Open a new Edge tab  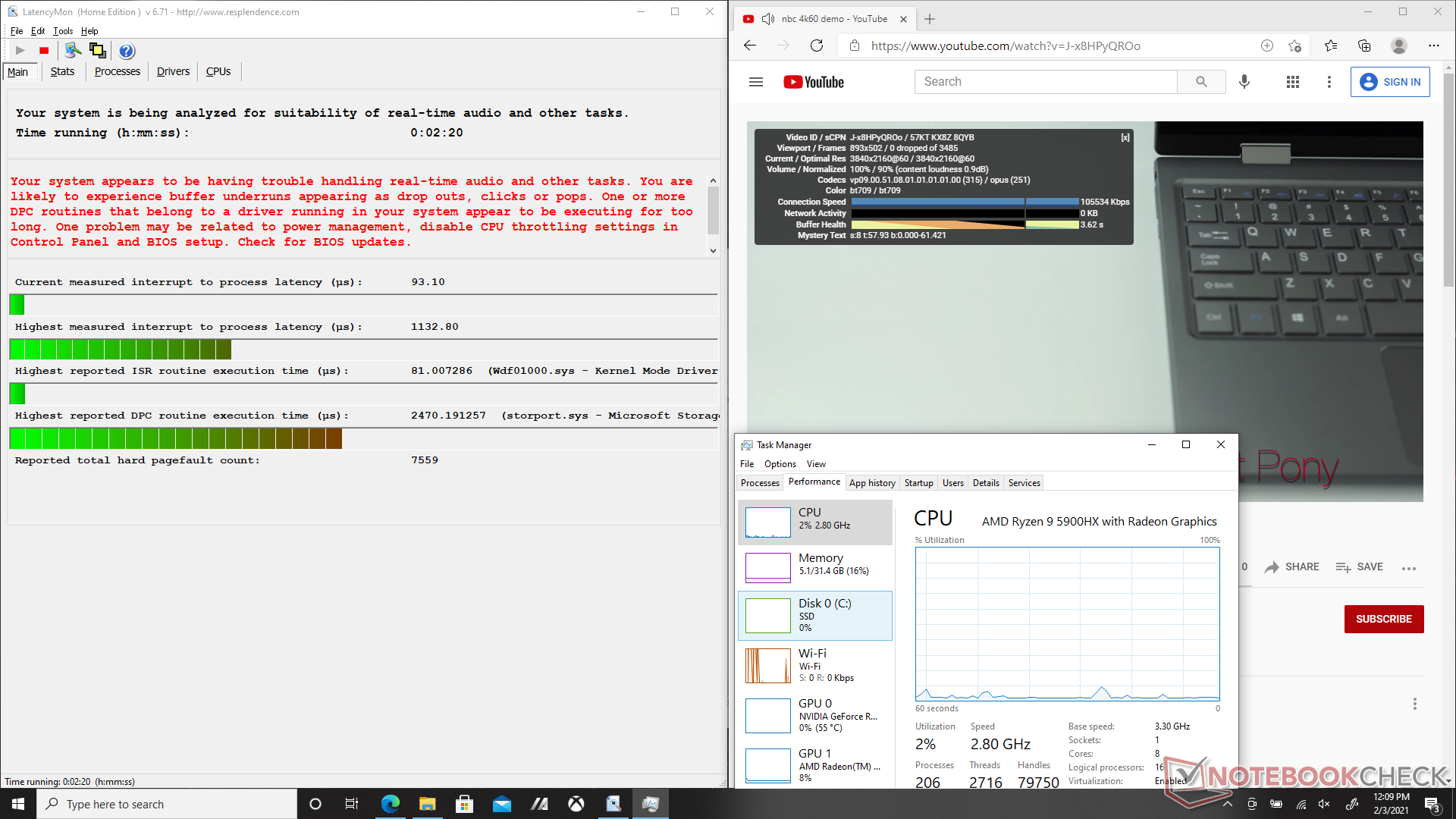click(x=930, y=19)
